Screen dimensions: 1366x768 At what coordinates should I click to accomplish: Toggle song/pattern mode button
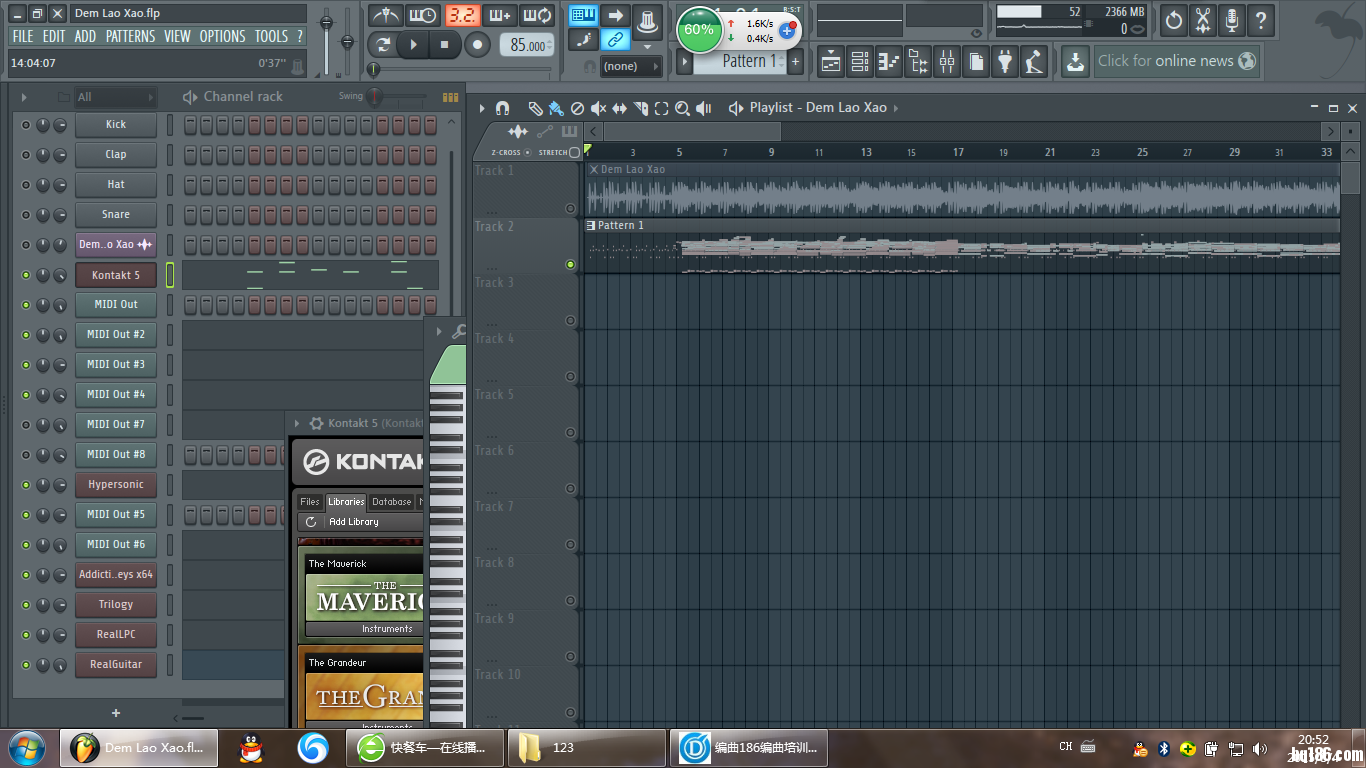tap(382, 44)
